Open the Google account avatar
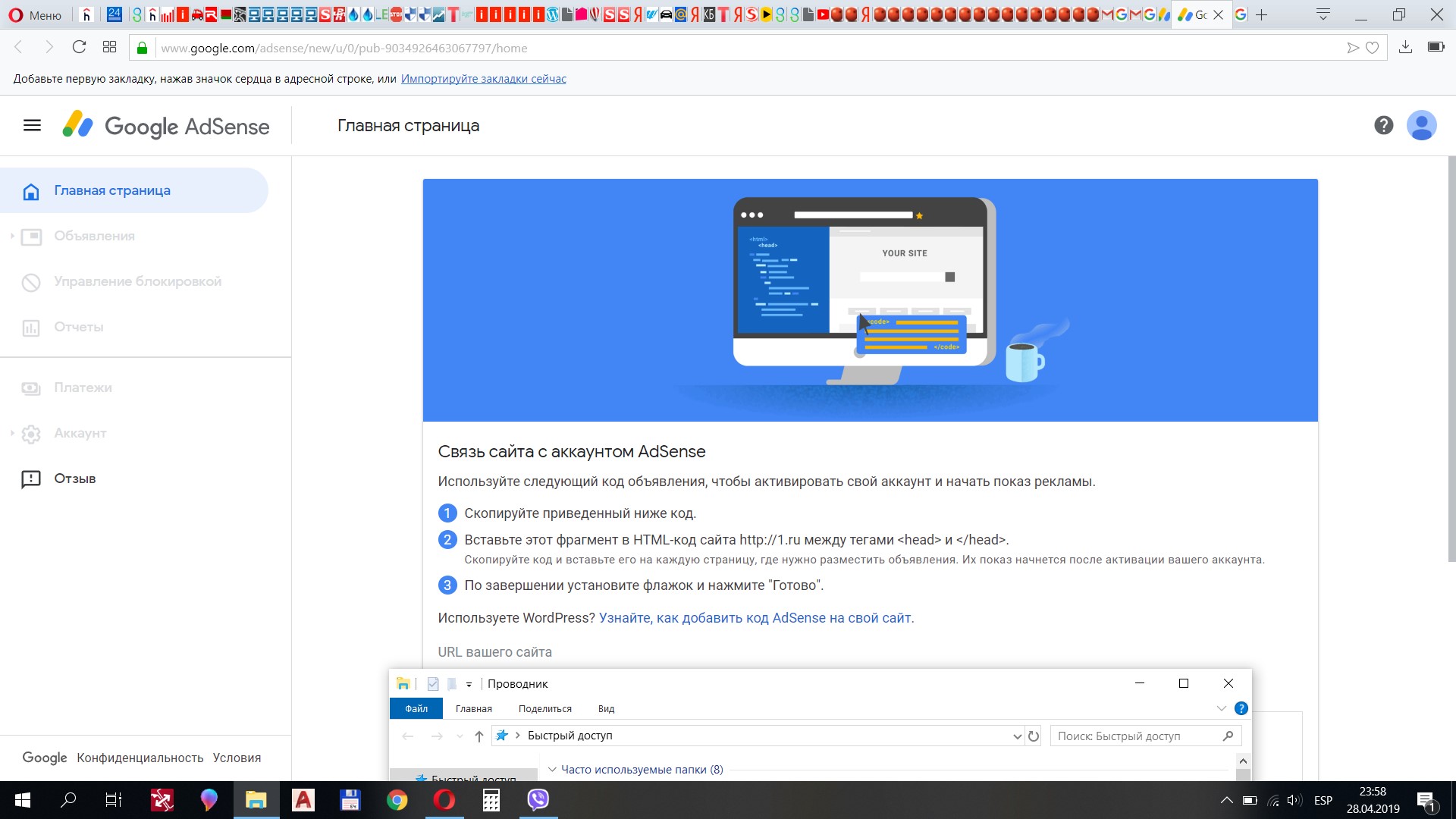Viewport: 1456px width, 819px height. tap(1421, 125)
